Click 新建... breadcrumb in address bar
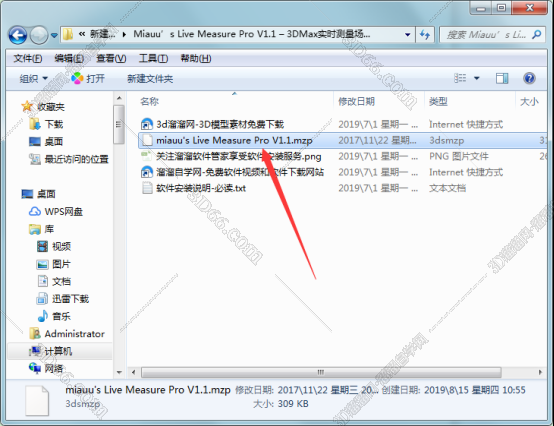Screen dimensions: 554x426 click(x=102, y=34)
